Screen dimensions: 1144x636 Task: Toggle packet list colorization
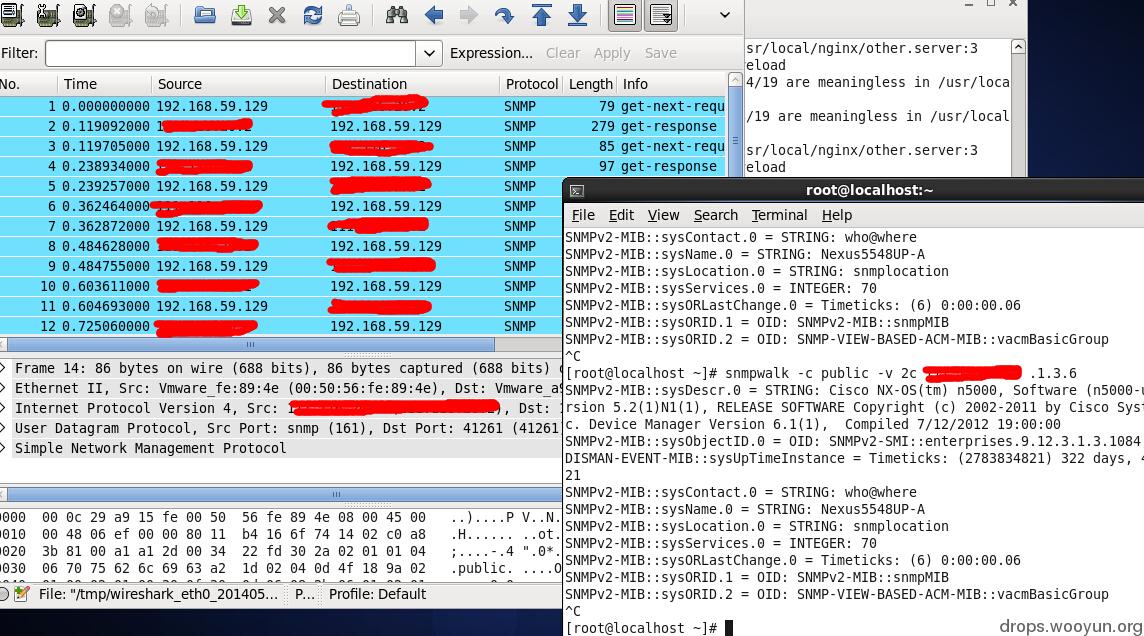tap(625, 15)
